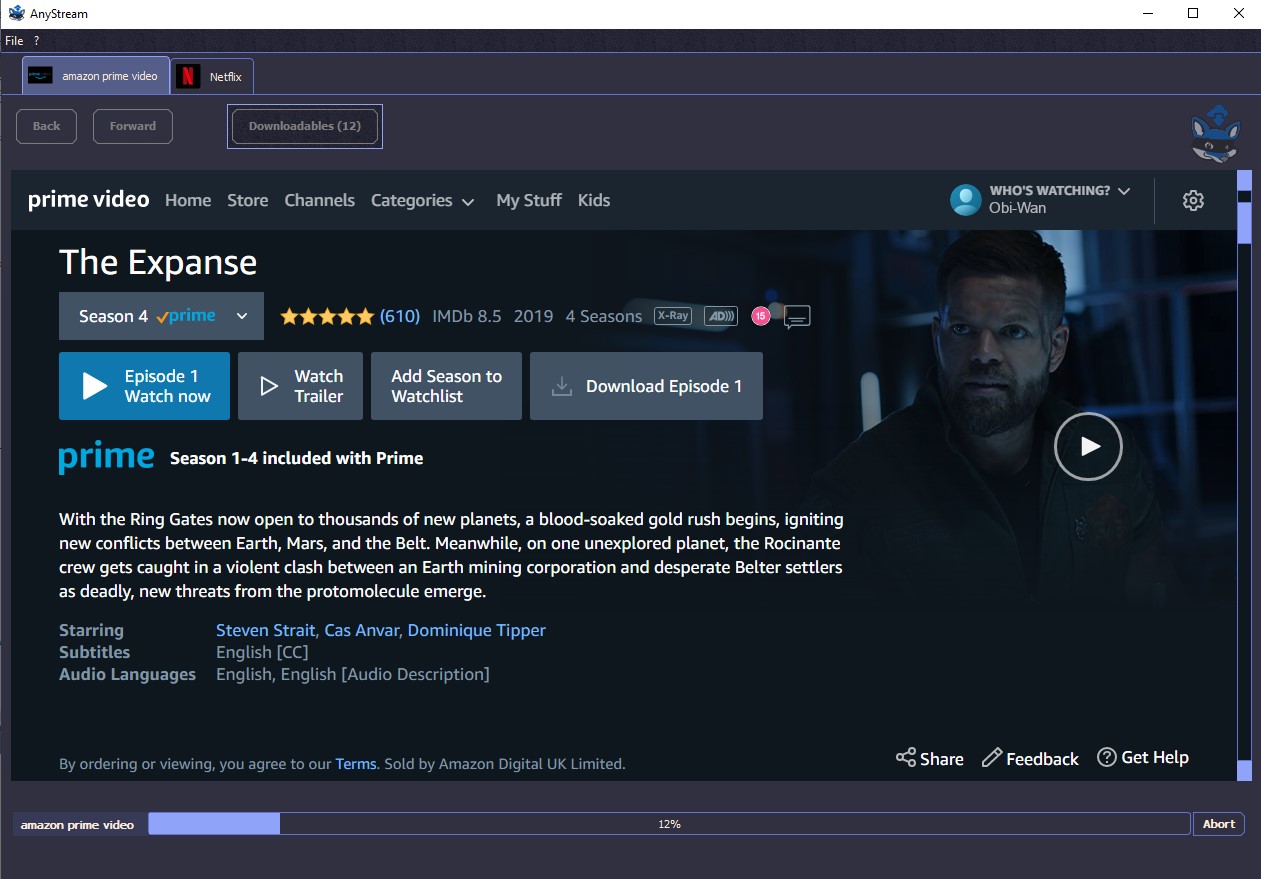Expand the Categories dropdown

tap(422, 200)
